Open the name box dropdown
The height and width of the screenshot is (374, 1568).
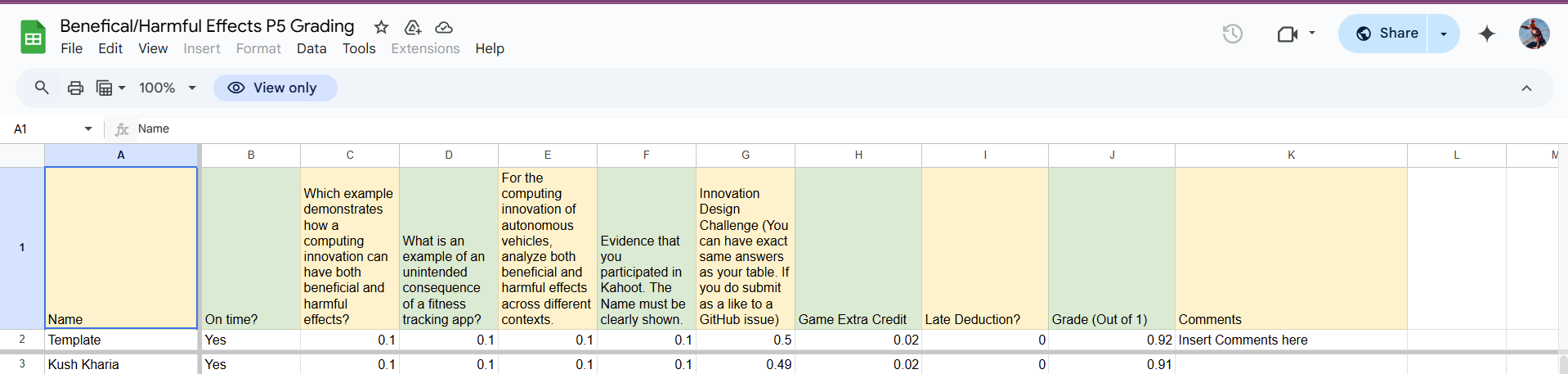[x=88, y=128]
